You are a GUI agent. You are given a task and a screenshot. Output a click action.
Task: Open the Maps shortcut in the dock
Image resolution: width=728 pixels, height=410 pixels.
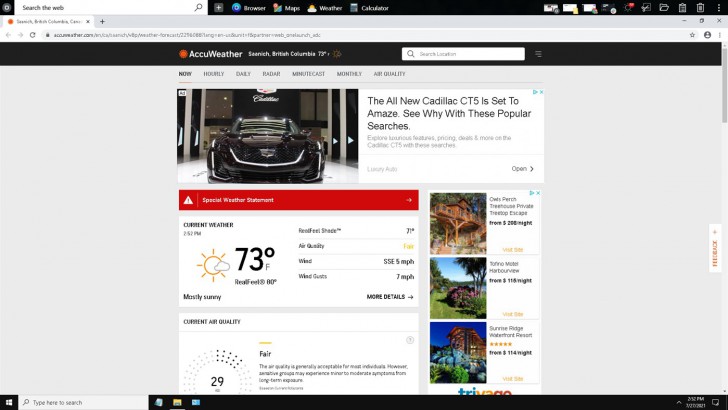pos(286,8)
